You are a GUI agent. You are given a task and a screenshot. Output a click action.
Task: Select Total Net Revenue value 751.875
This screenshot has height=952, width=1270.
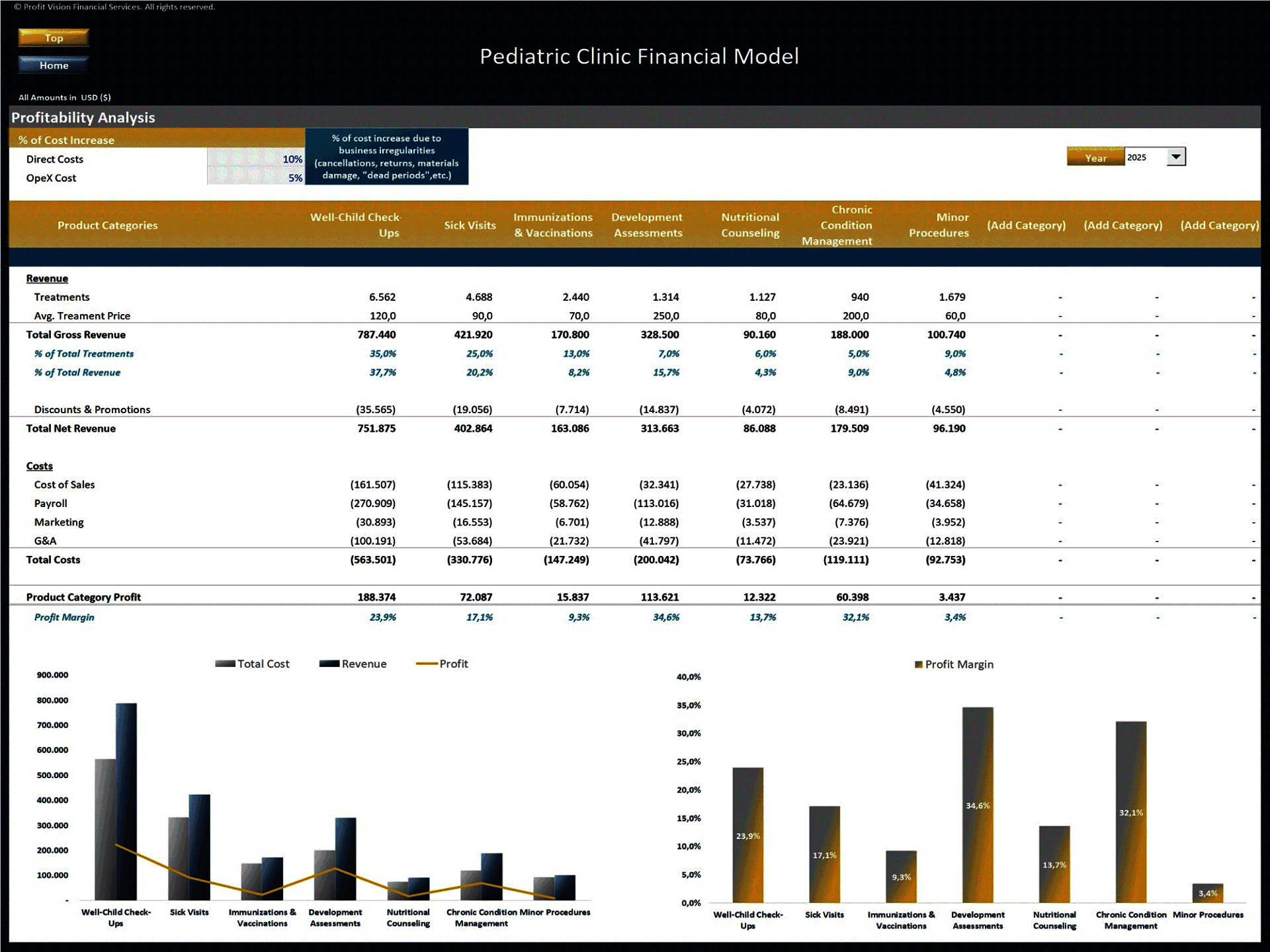[376, 428]
